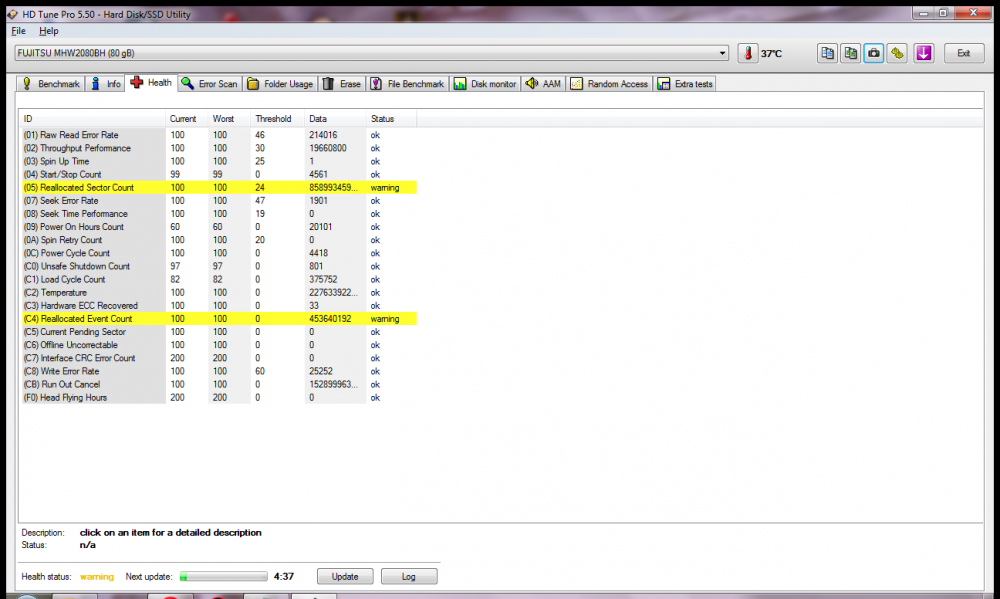
Task: Click the purple download arrow icon
Action: click(x=924, y=53)
